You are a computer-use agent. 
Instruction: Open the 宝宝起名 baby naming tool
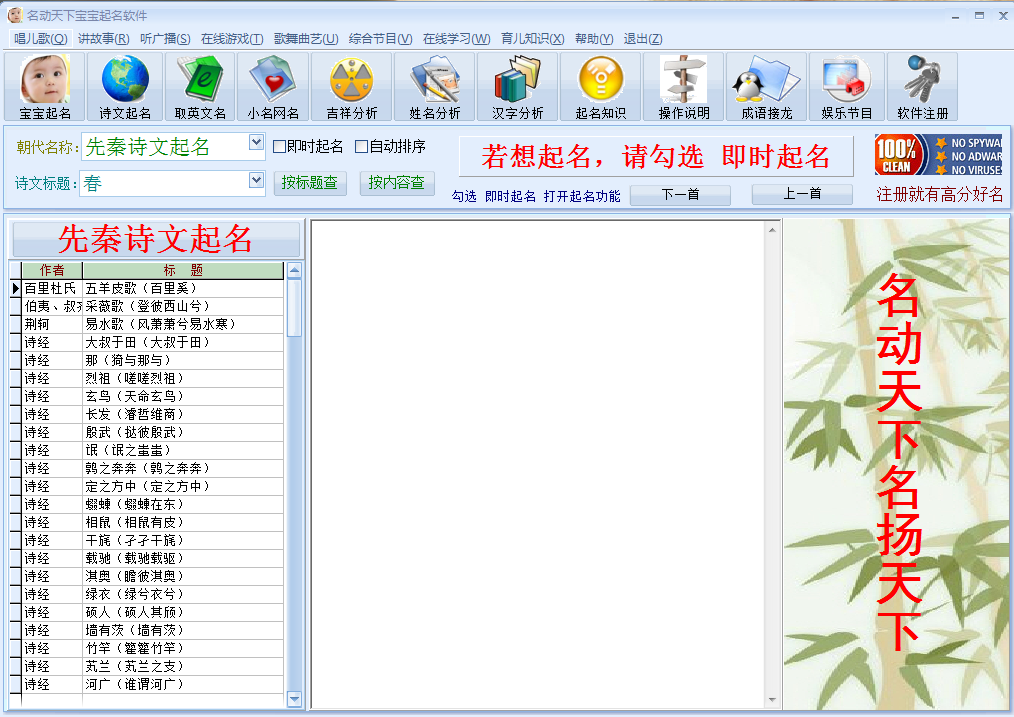[45, 87]
